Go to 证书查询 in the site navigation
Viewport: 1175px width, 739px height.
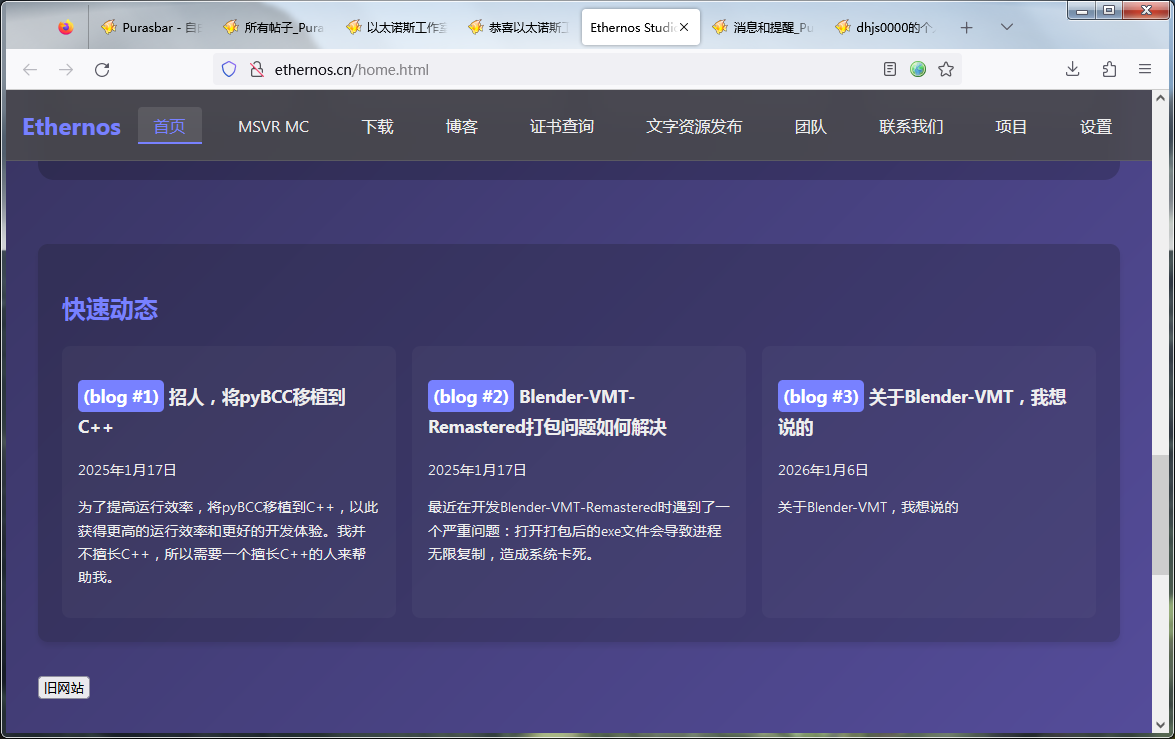click(561, 127)
